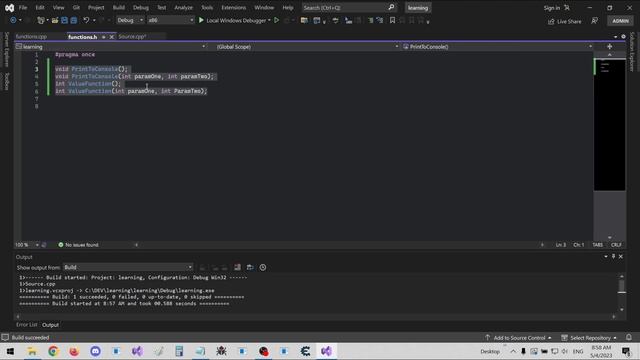Click the TABS indicator in editor status
Image resolution: width=640 pixels, height=360 pixels.
(x=597, y=245)
